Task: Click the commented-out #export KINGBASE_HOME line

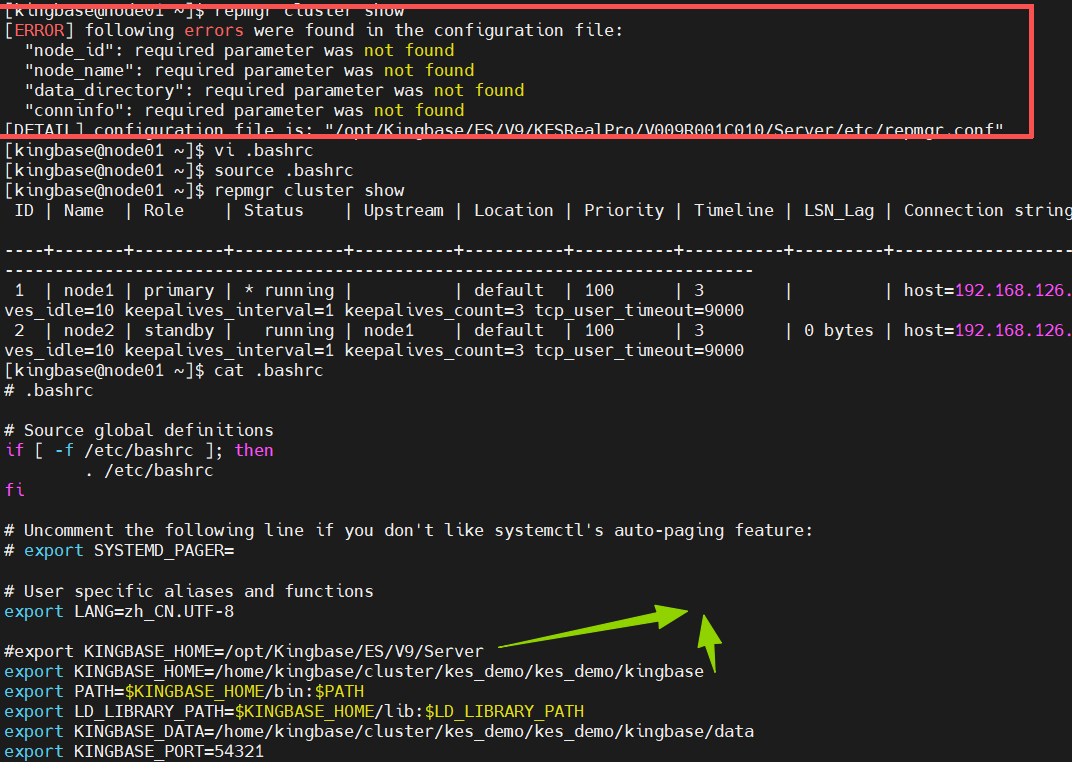Action: tap(244, 651)
